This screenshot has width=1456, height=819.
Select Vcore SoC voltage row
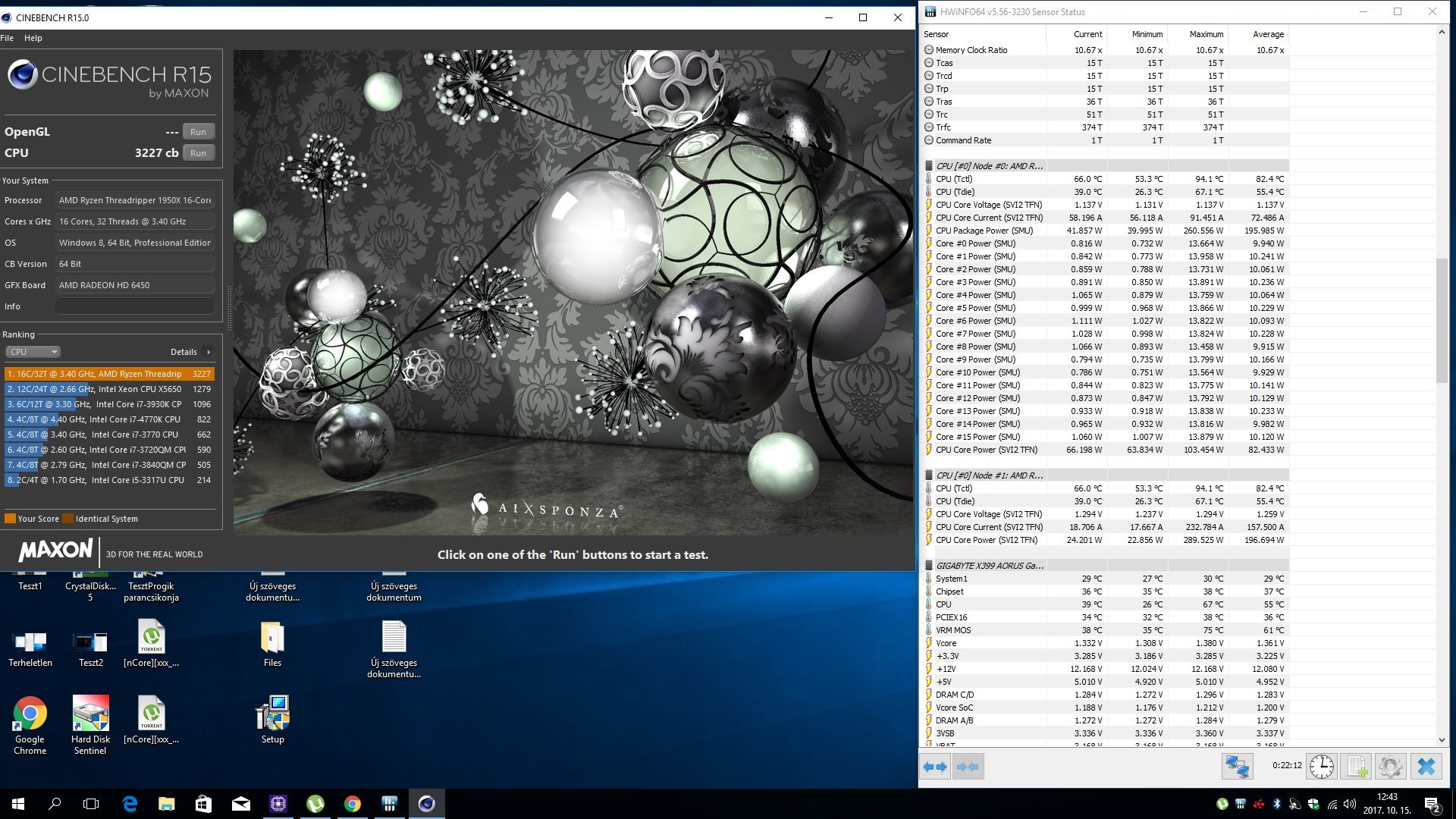1106,708
